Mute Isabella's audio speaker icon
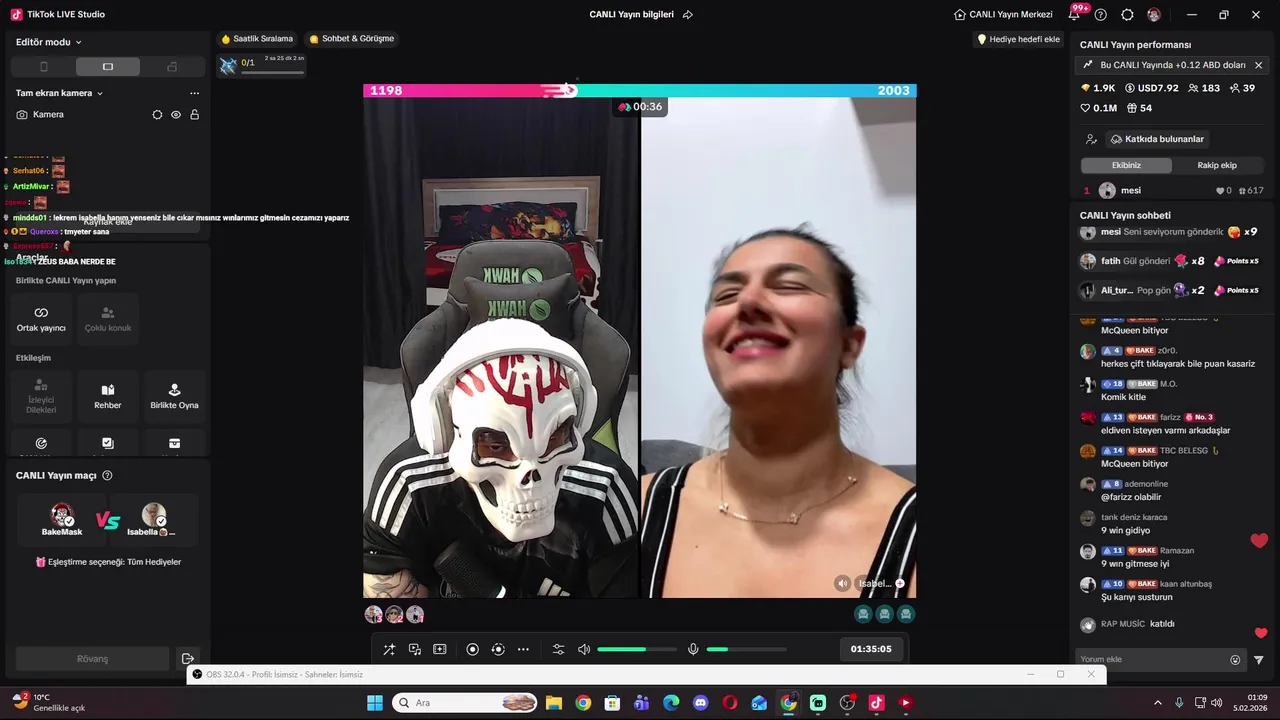 click(x=843, y=583)
